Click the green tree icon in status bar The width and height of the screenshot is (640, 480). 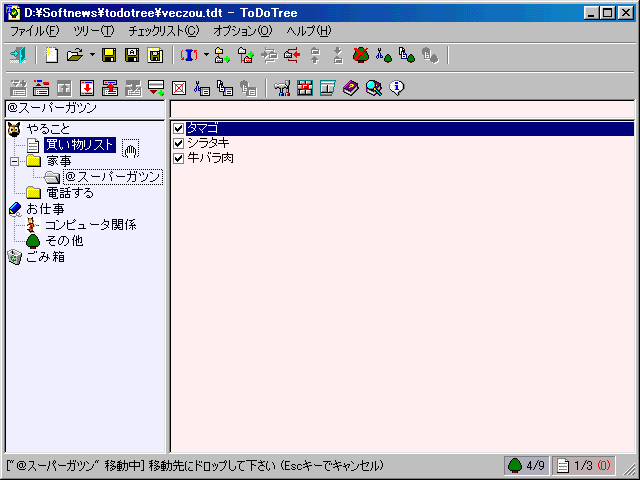click(515, 465)
